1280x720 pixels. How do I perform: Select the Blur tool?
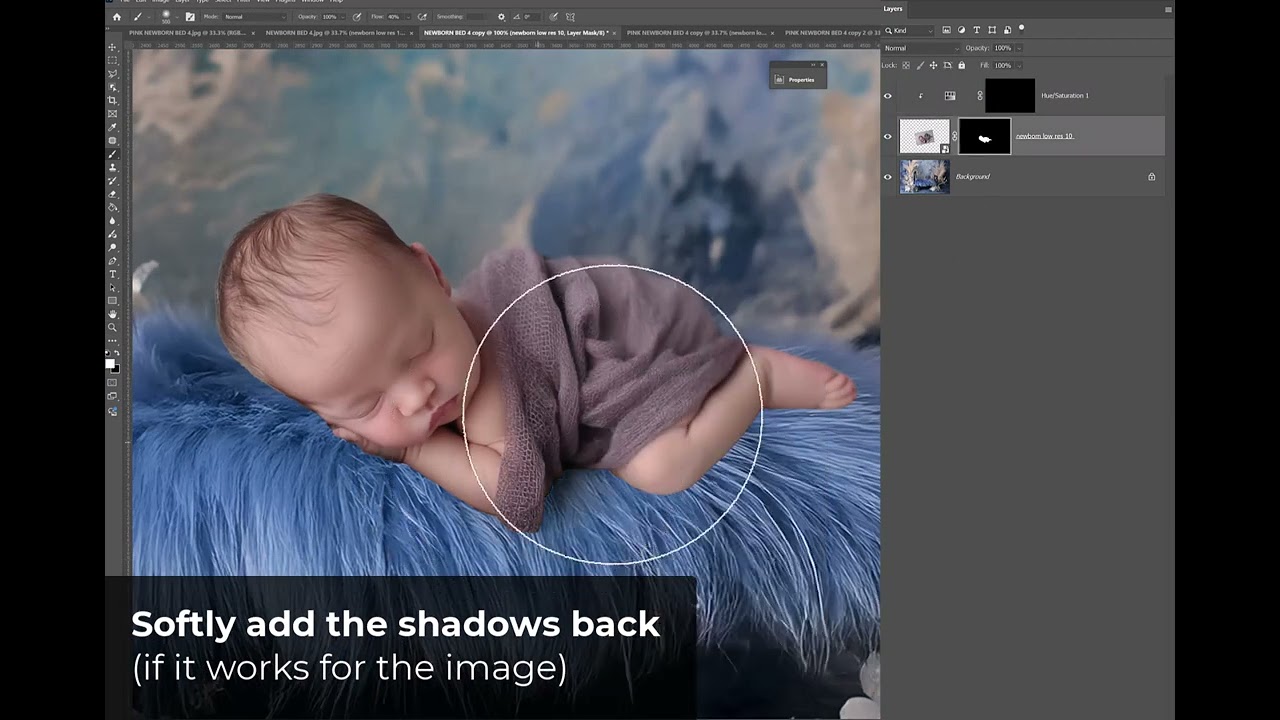[x=112, y=220]
